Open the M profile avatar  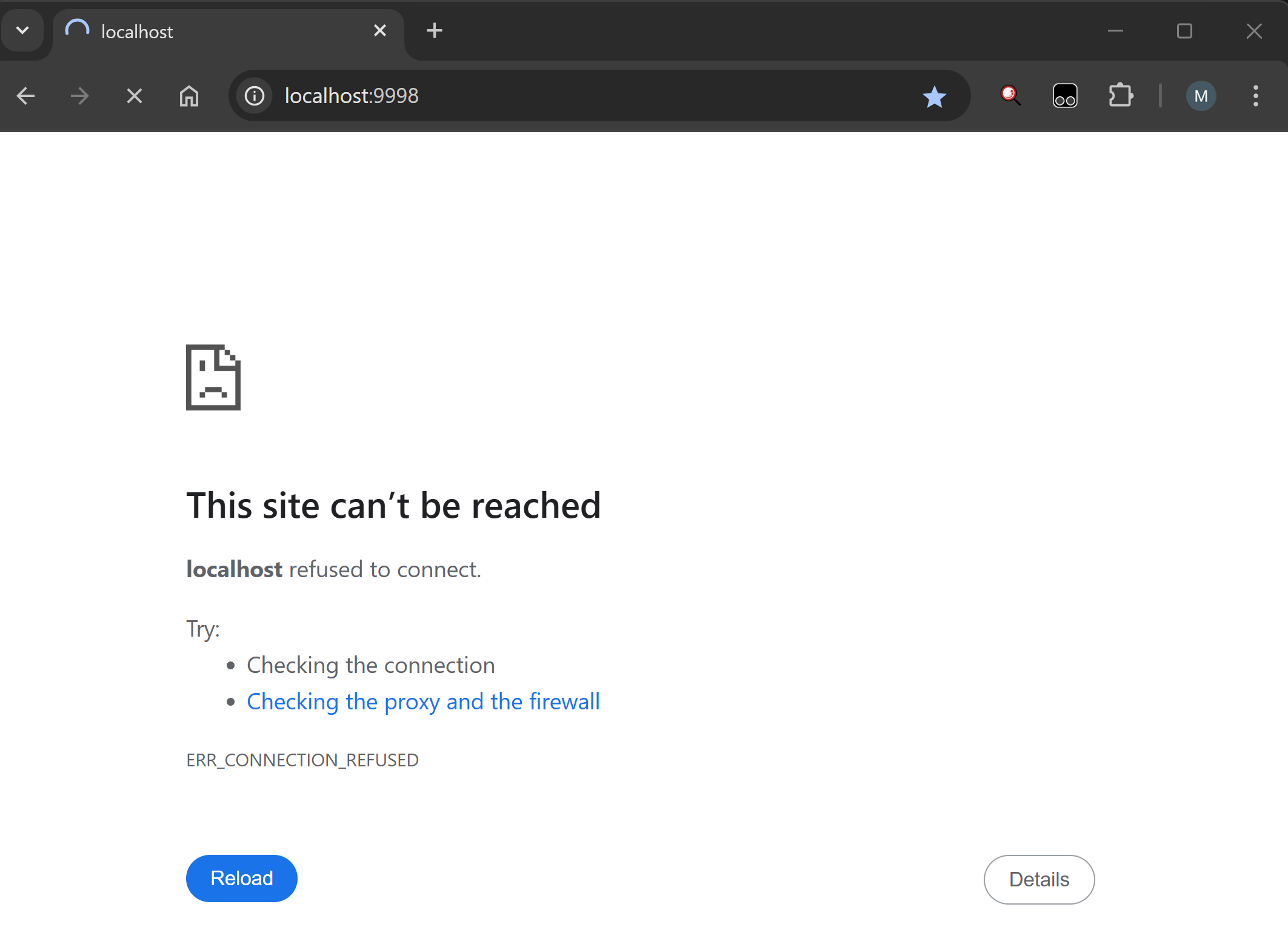tap(1201, 96)
